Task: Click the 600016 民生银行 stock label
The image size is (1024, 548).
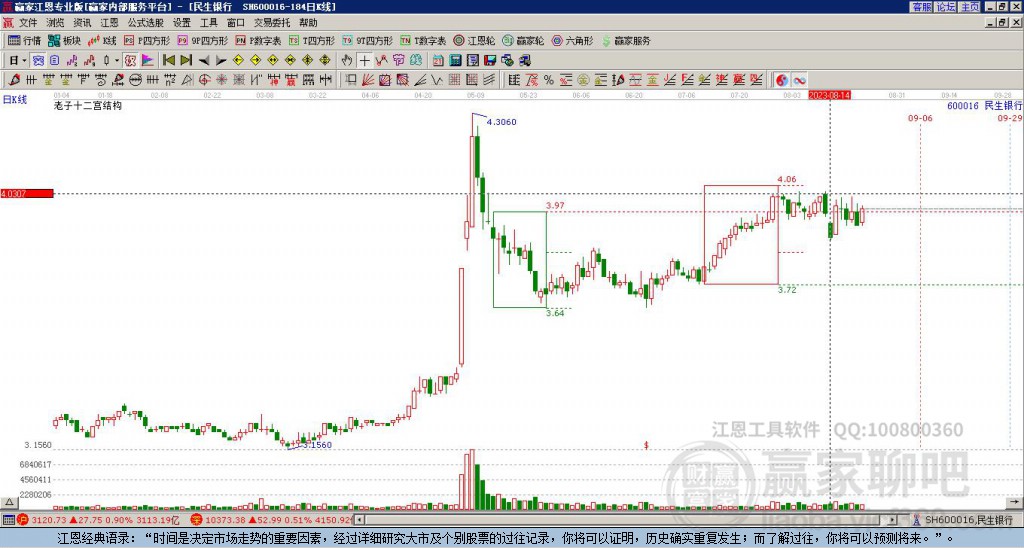Action: [985, 105]
